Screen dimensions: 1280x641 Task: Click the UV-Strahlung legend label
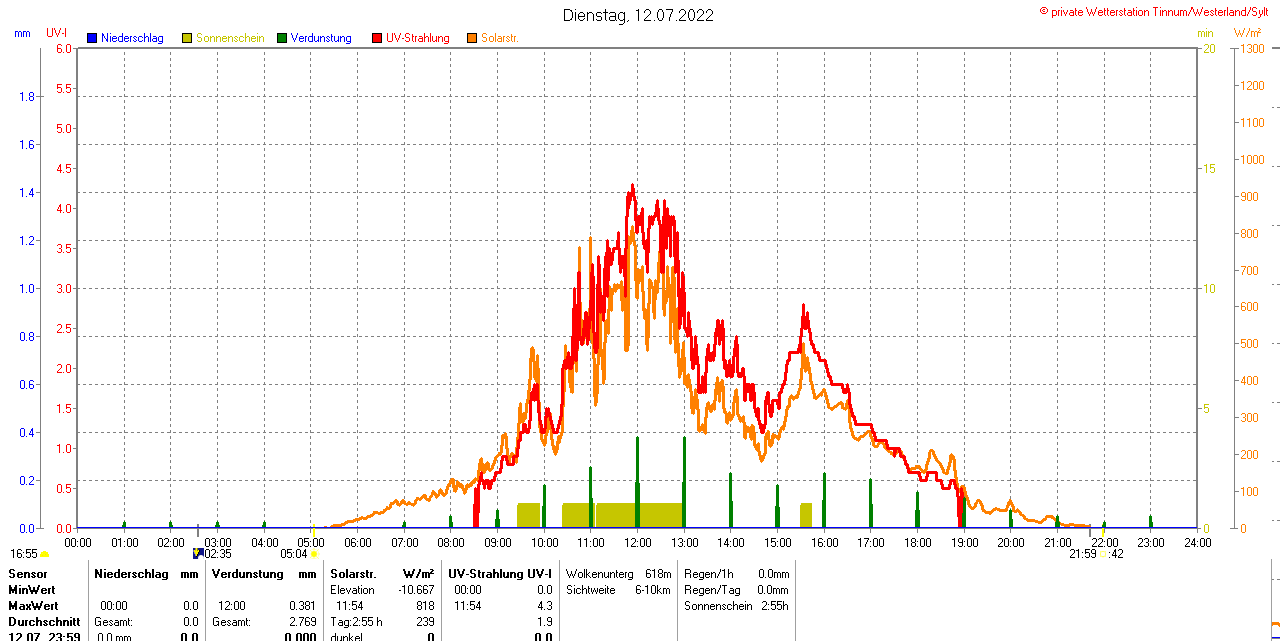(x=417, y=38)
